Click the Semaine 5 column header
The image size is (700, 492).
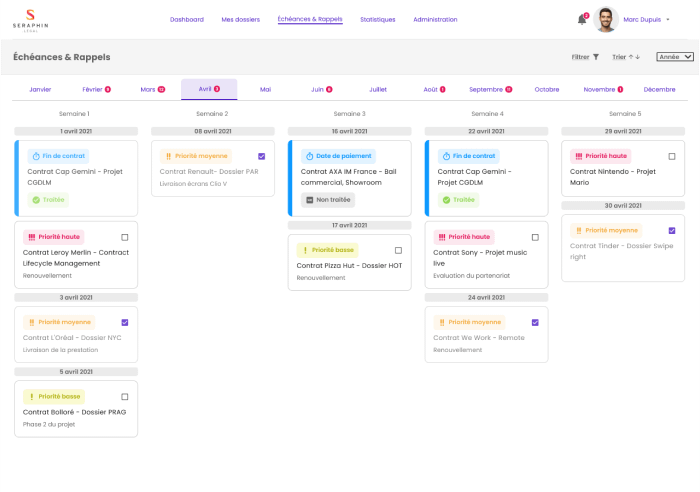coord(625,114)
